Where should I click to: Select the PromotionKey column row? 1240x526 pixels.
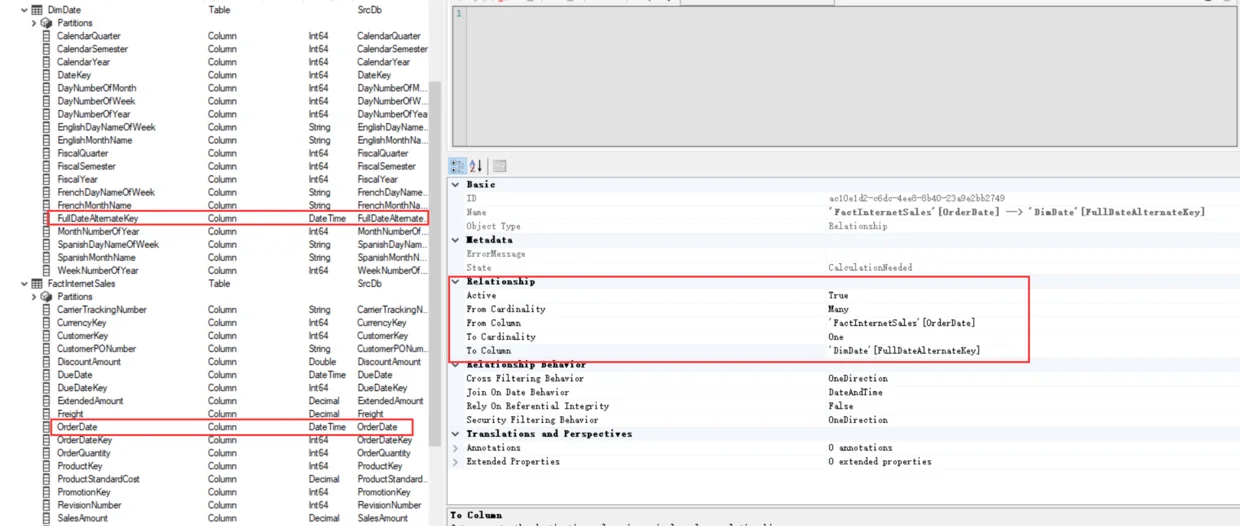pos(236,492)
